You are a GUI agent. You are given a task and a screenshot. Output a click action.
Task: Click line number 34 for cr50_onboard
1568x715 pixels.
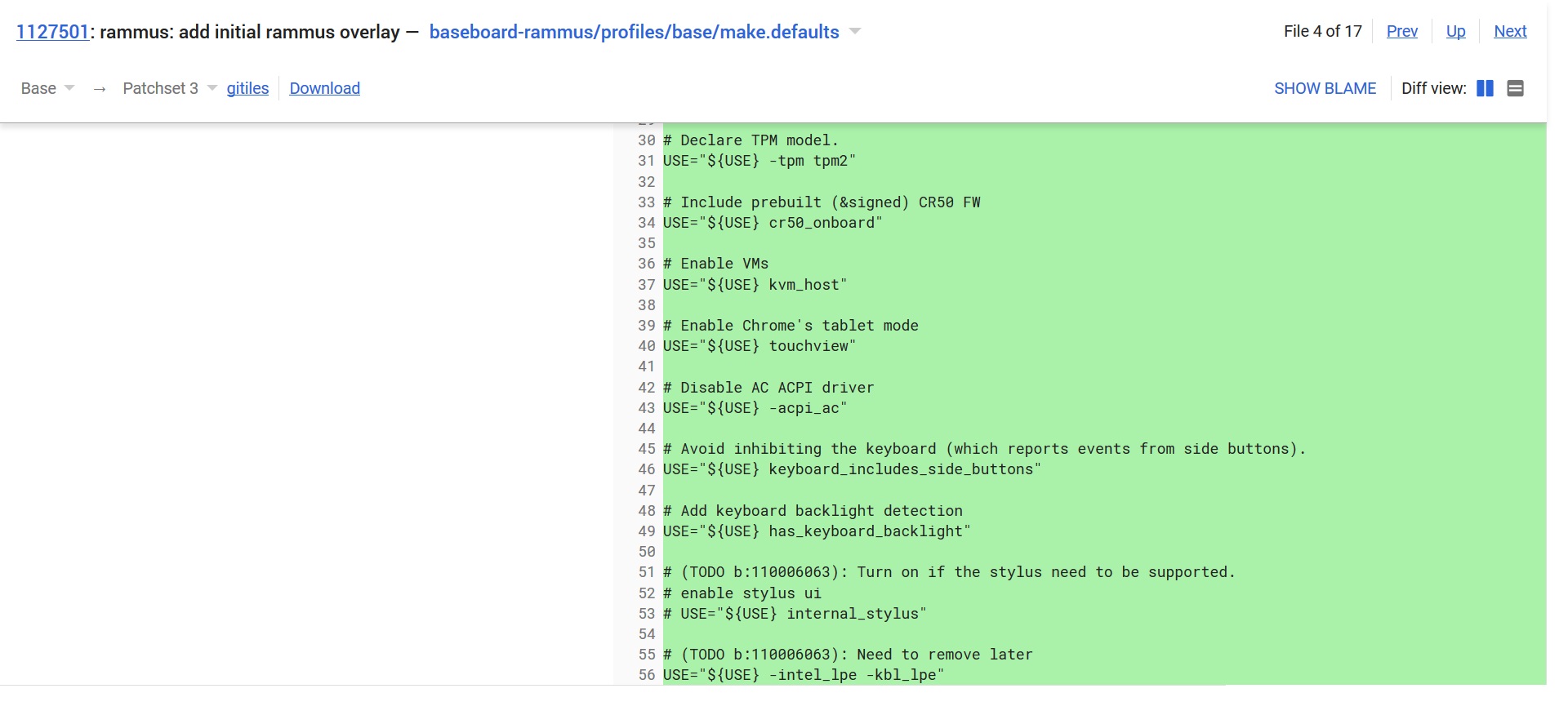(x=647, y=223)
